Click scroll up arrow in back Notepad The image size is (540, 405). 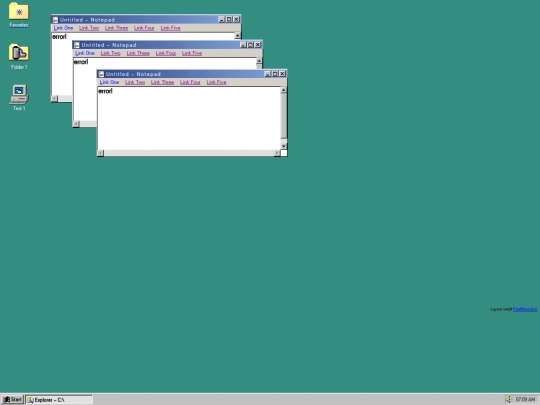238,36
